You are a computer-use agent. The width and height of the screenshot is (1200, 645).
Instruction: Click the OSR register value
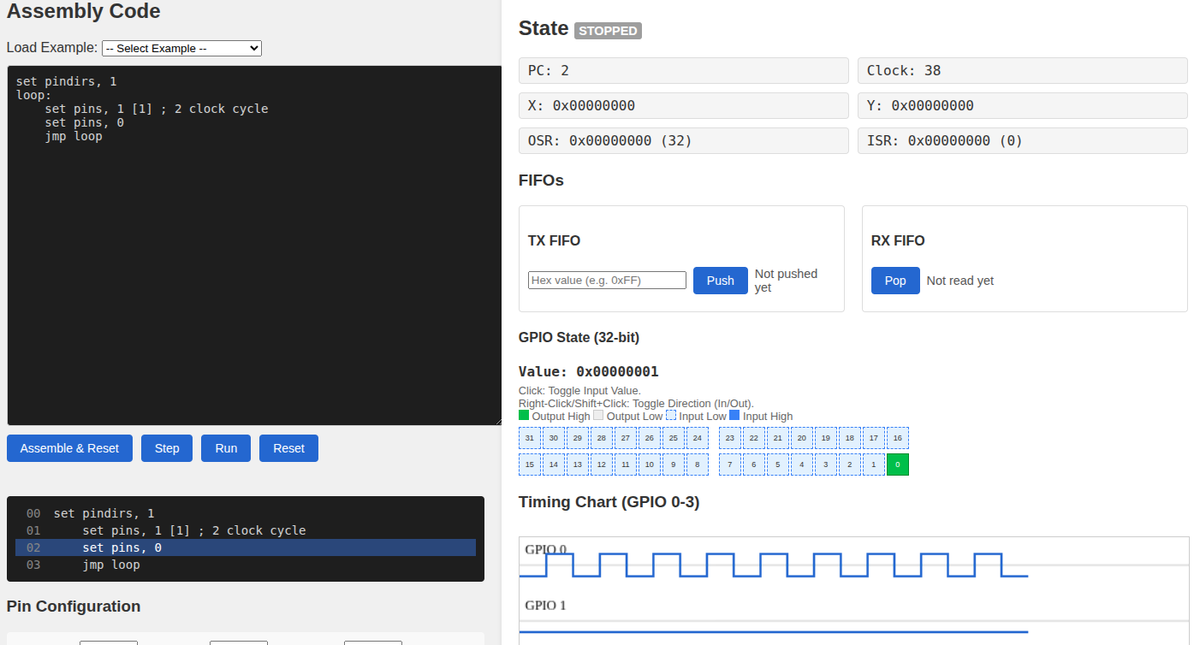pos(683,140)
